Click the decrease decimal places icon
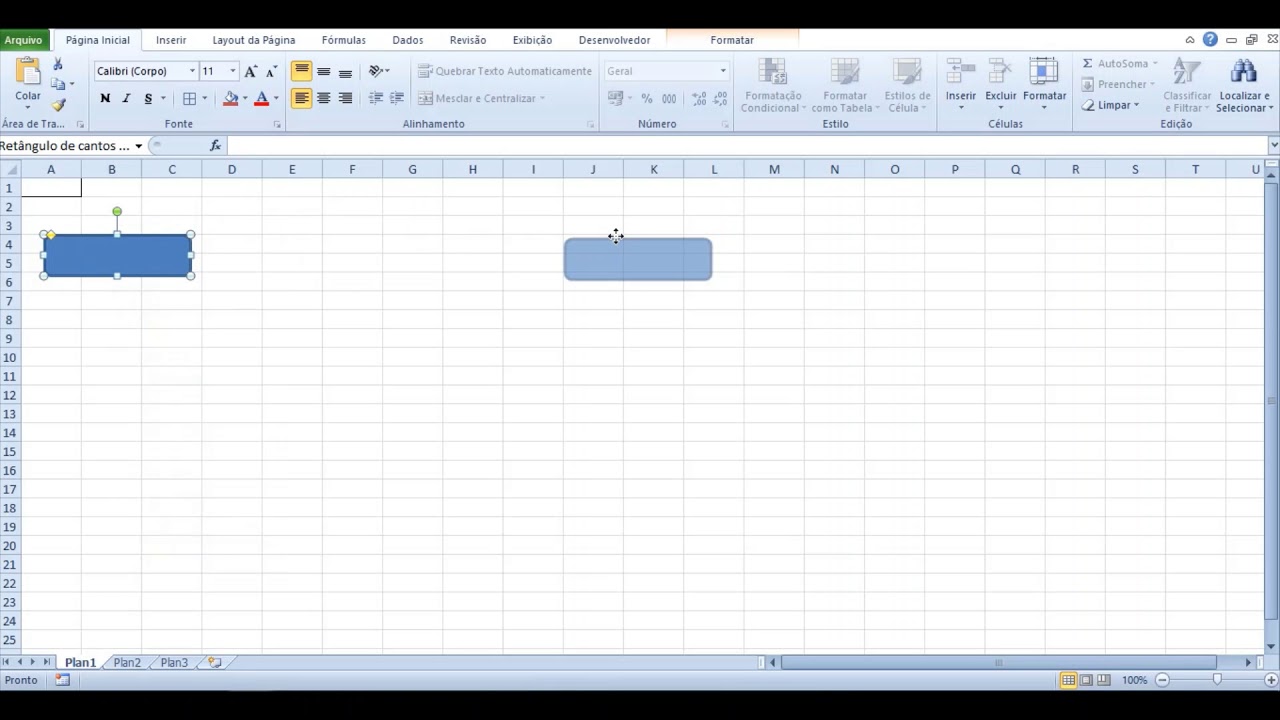1280x720 pixels. [x=720, y=98]
